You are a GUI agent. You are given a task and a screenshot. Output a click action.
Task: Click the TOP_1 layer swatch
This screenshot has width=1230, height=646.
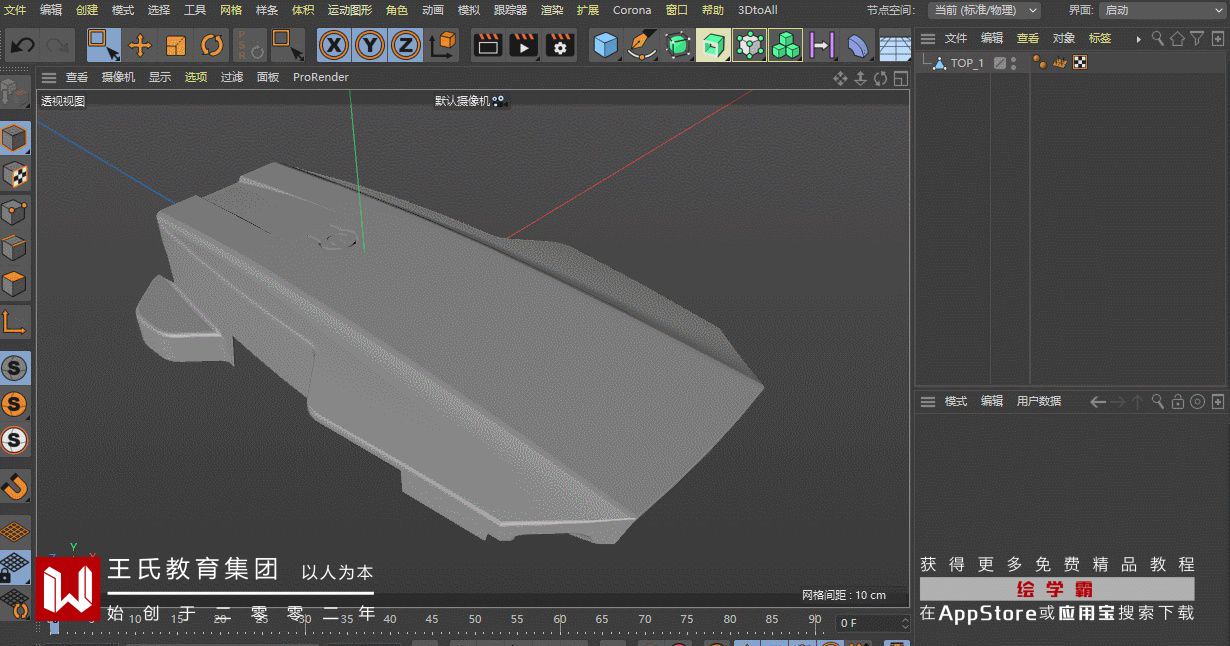1000,63
